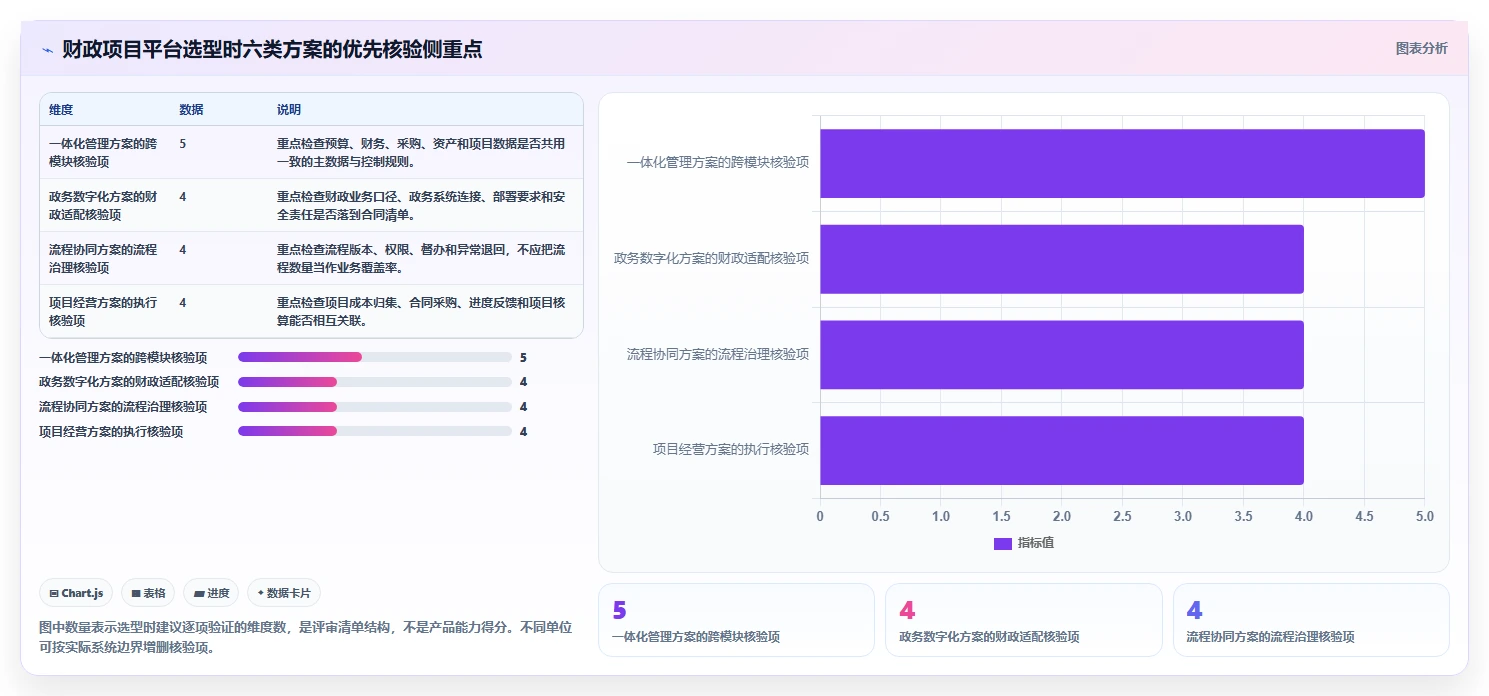Click the 数据 table column header
Viewport: 1489px width, 696px height.
(x=191, y=110)
